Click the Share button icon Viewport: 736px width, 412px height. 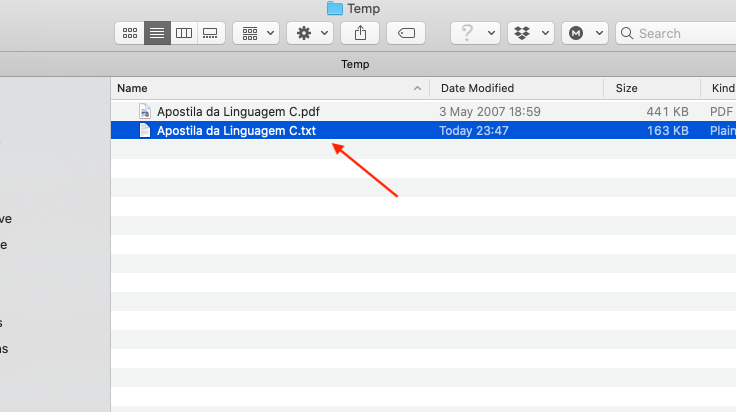[x=360, y=33]
